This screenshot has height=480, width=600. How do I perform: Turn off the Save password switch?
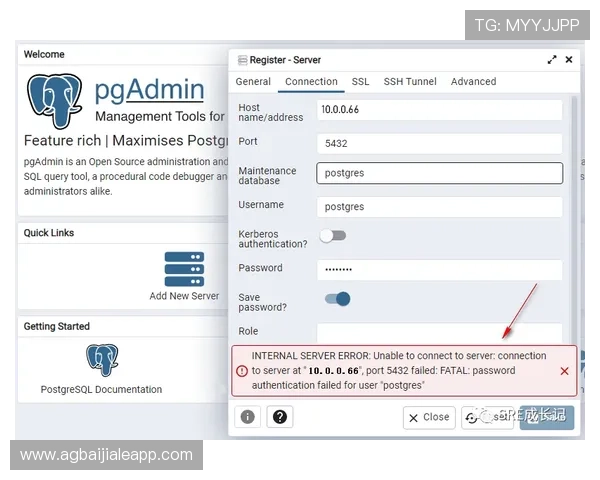pos(337,298)
